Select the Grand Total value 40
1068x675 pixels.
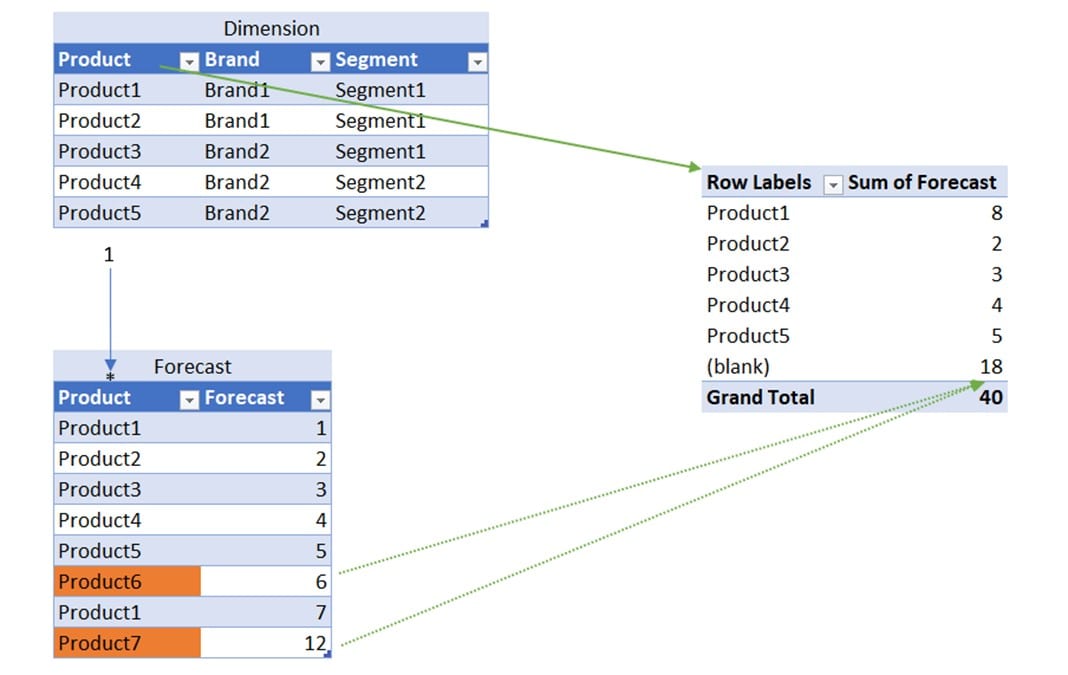[990, 397]
